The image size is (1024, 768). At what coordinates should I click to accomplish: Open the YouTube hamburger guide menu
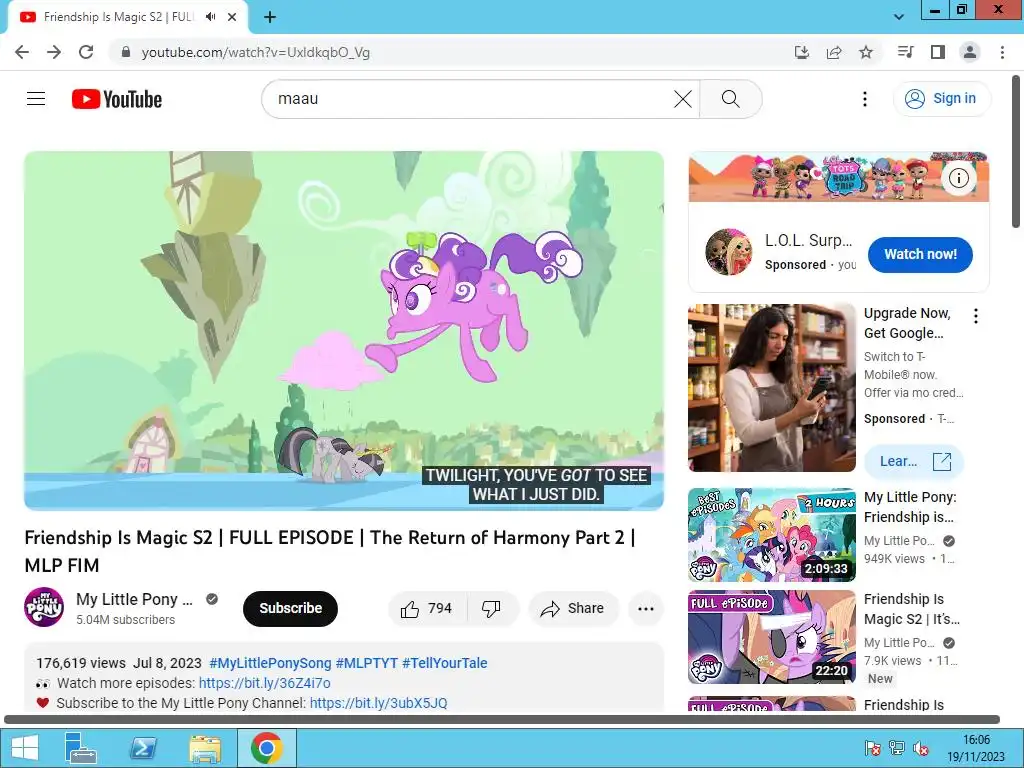tap(36, 99)
